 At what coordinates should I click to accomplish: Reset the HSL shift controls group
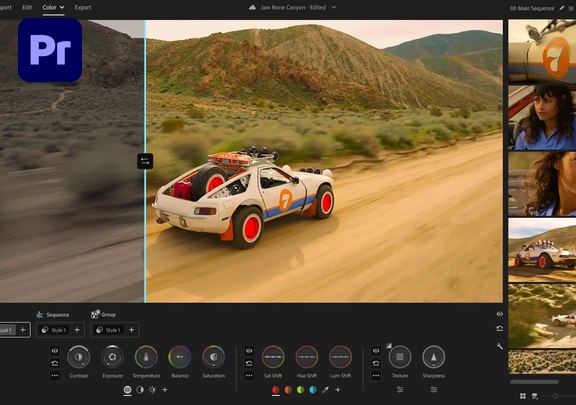(x=249, y=363)
